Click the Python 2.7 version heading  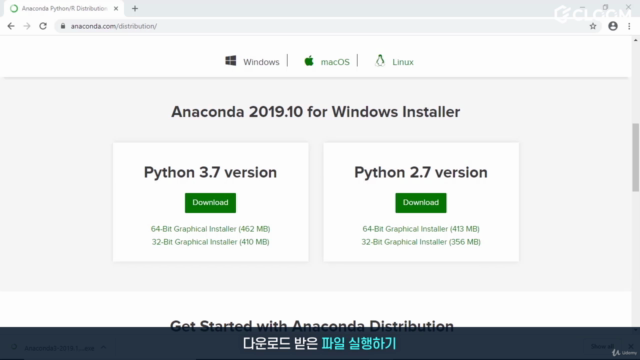point(421,172)
